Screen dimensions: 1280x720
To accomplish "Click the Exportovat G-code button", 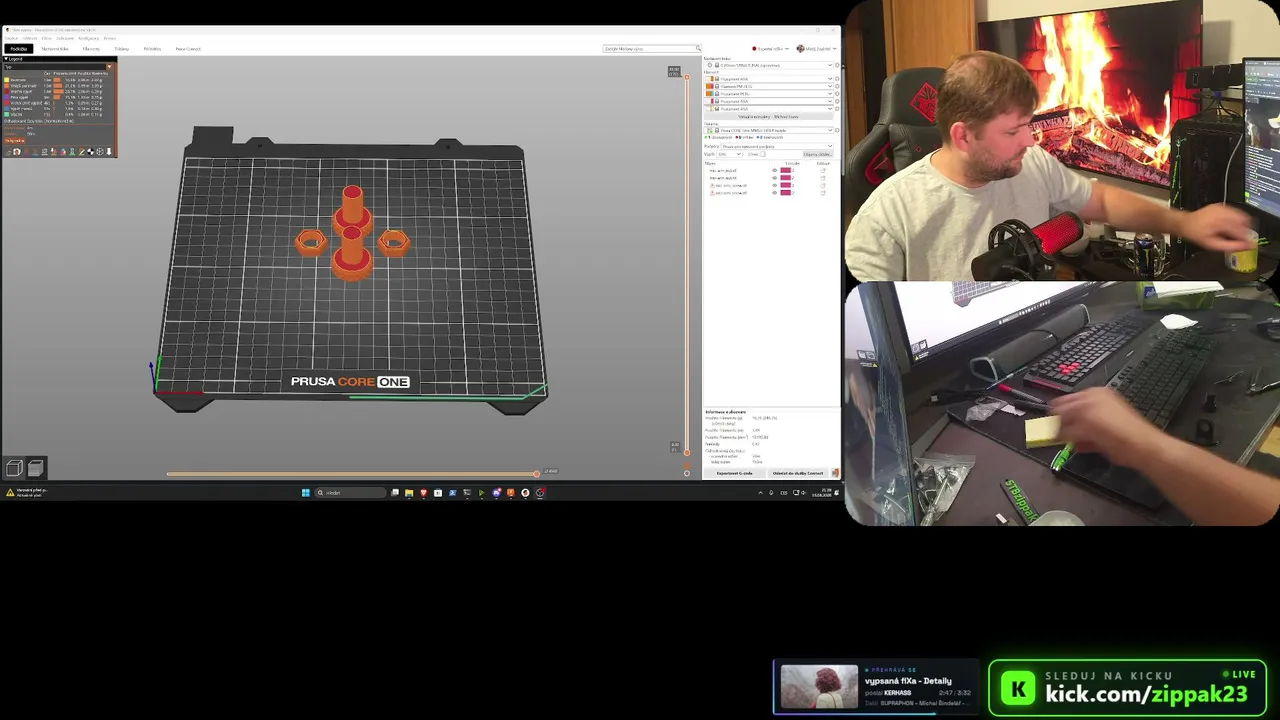I will point(735,473).
